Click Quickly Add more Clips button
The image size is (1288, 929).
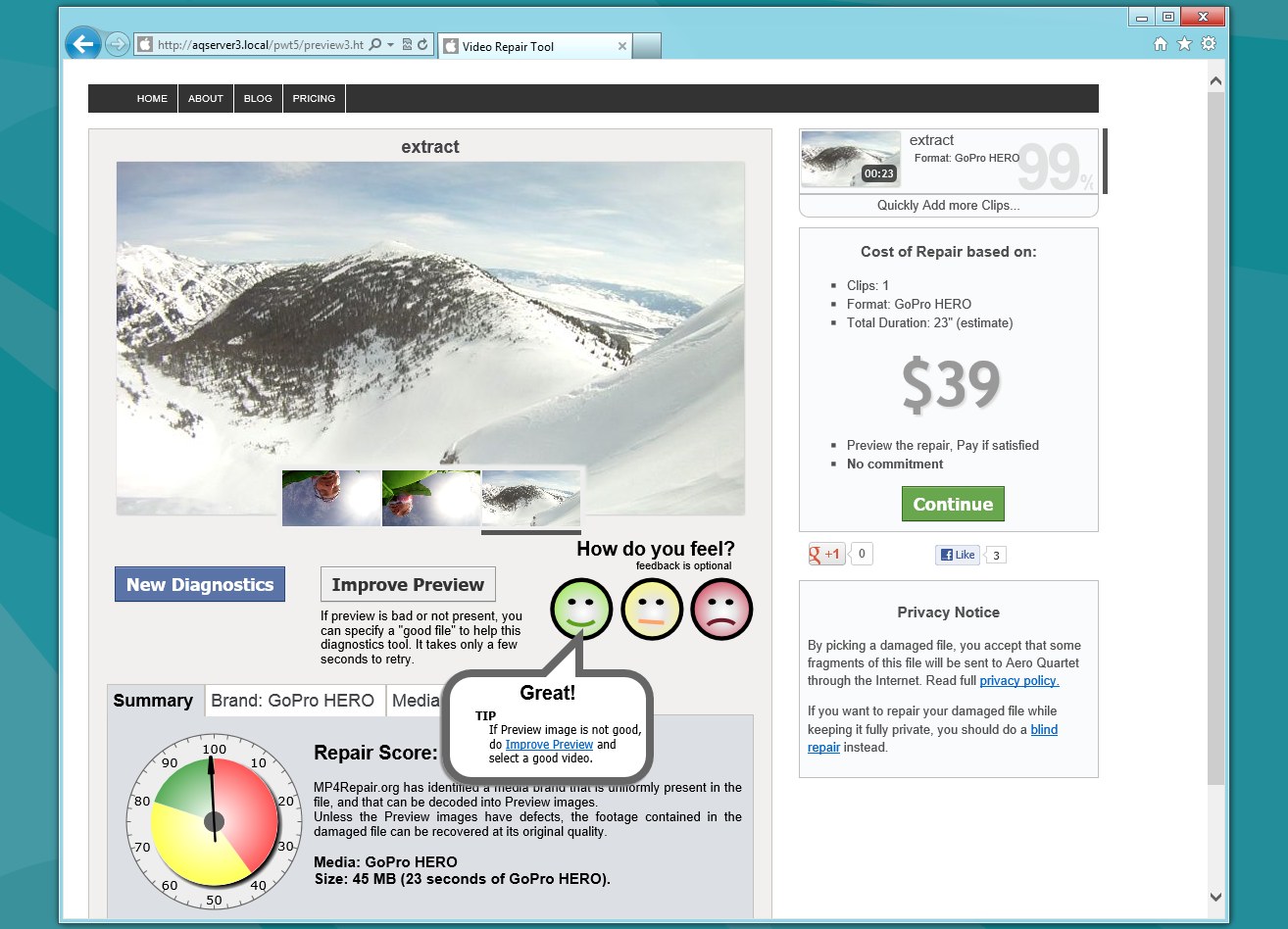[948, 206]
